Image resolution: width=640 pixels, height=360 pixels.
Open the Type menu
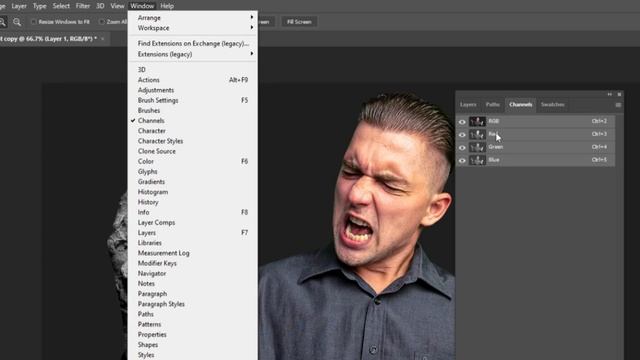(40, 6)
